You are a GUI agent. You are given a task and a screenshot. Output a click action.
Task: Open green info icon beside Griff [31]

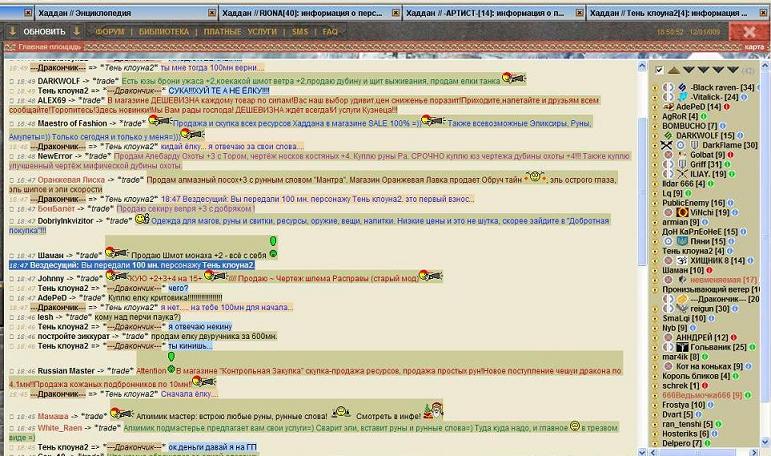click(x=727, y=164)
